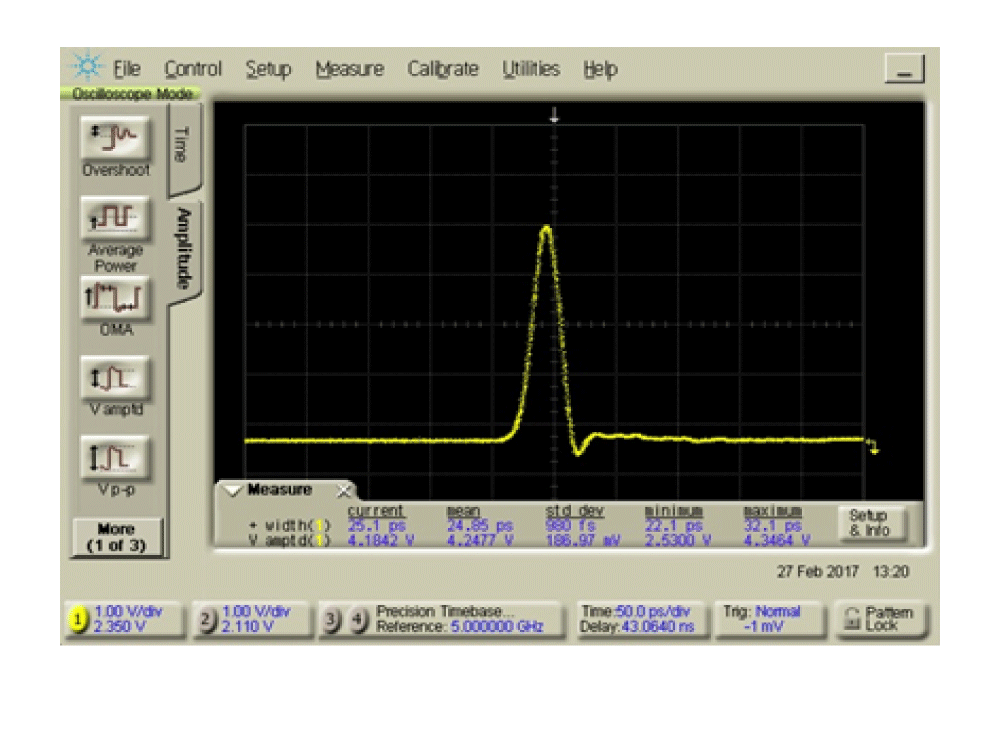
Task: Open Trig Normal trigger settings
Action: [768, 619]
